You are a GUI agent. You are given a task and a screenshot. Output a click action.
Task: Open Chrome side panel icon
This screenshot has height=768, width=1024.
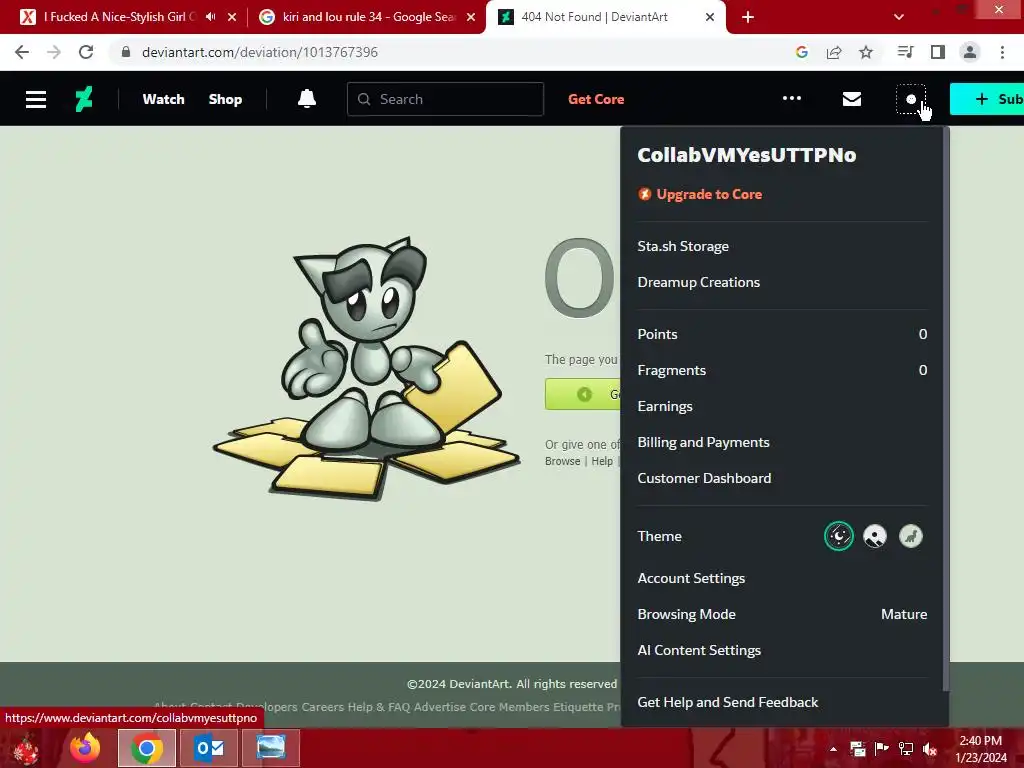click(x=938, y=52)
